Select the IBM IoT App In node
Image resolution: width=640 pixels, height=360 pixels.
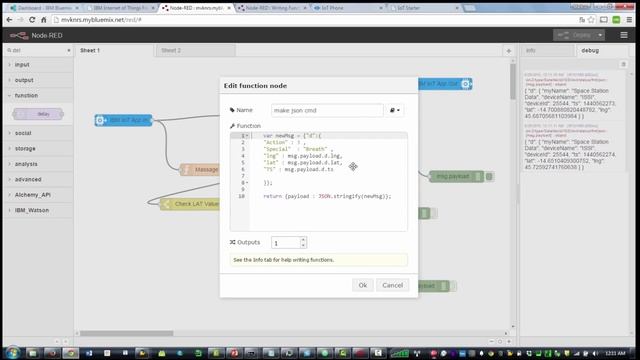pyautogui.click(x=124, y=120)
